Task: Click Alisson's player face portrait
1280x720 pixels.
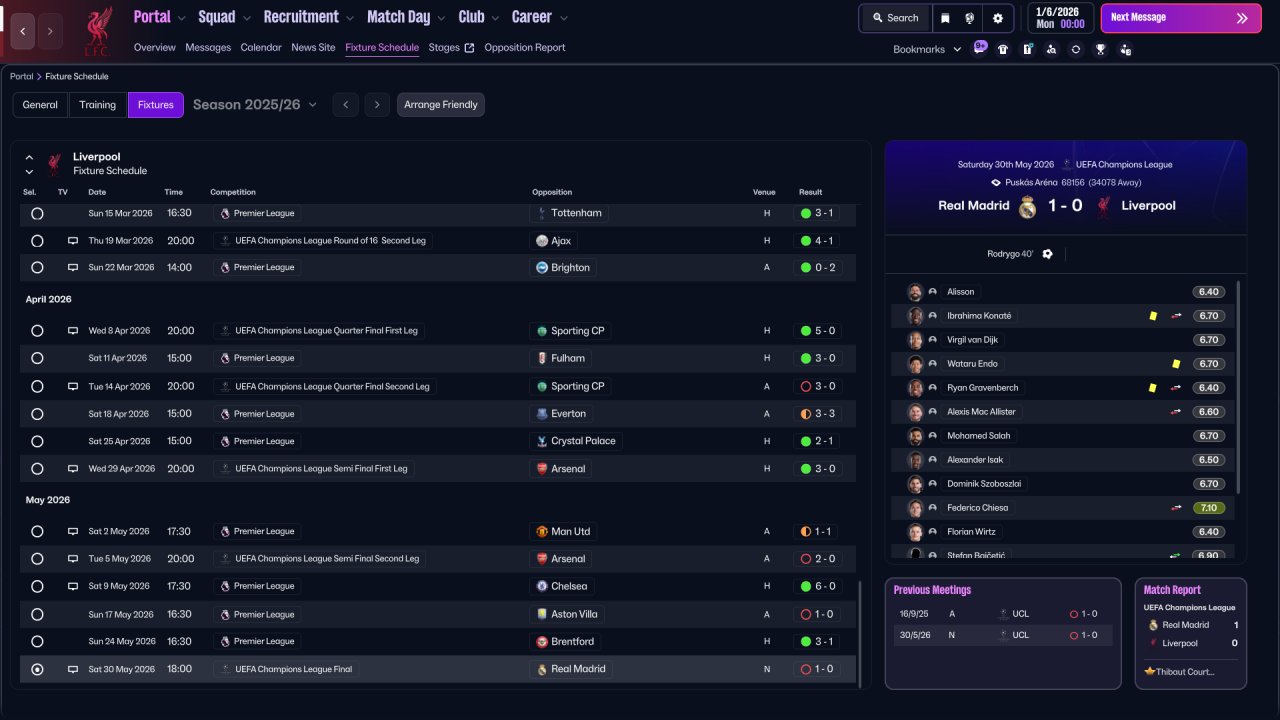Action: (914, 292)
